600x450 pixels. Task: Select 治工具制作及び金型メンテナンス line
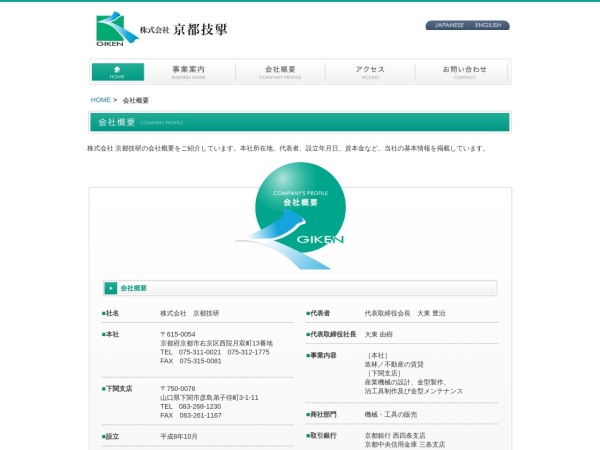[x=414, y=391]
